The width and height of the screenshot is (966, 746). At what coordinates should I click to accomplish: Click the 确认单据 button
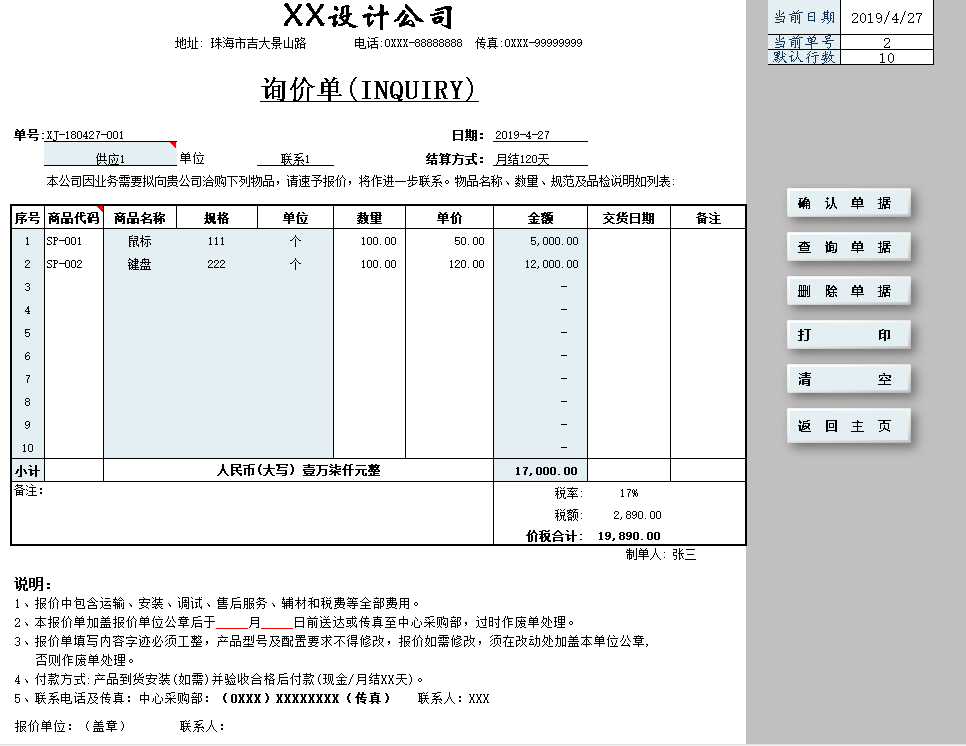848,203
